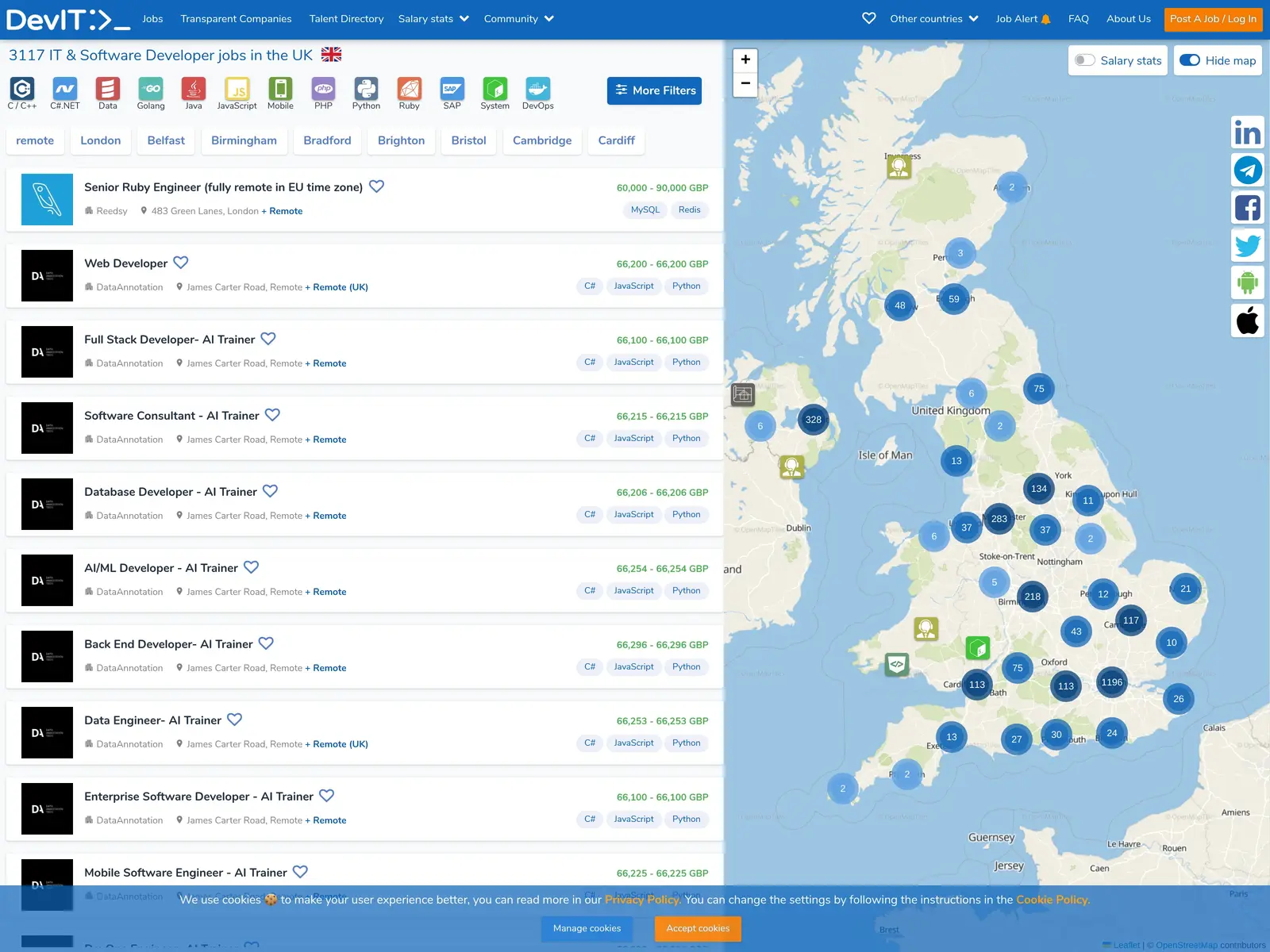Click the Redis tag on Ruby job
This screenshot has height=952, width=1270.
[x=690, y=209]
